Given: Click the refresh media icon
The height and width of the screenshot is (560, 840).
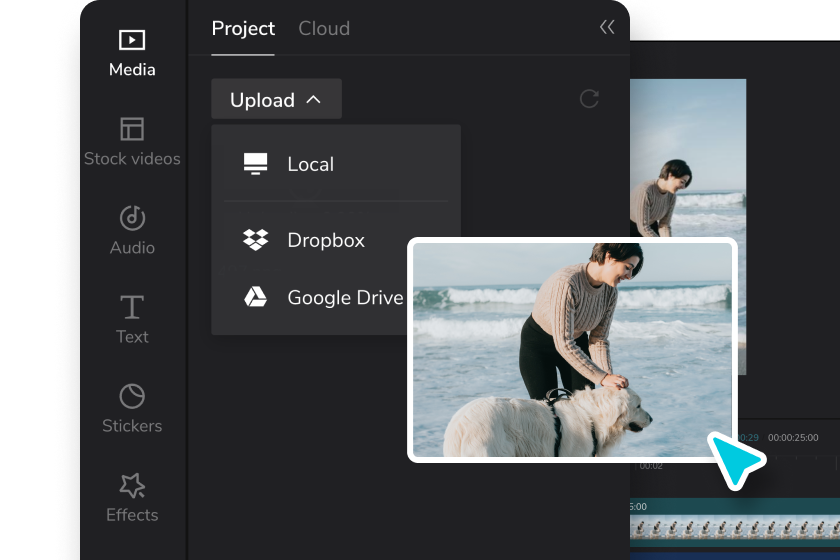Looking at the screenshot, I should point(589,99).
